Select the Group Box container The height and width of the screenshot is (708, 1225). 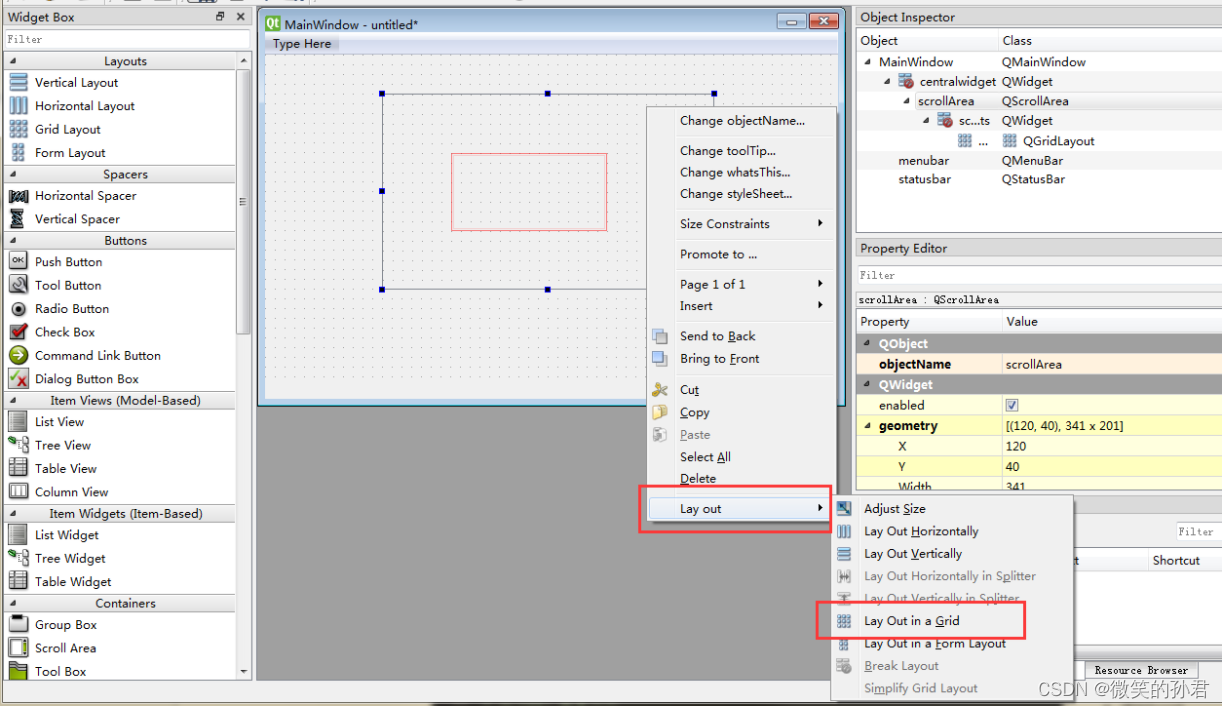(x=65, y=624)
